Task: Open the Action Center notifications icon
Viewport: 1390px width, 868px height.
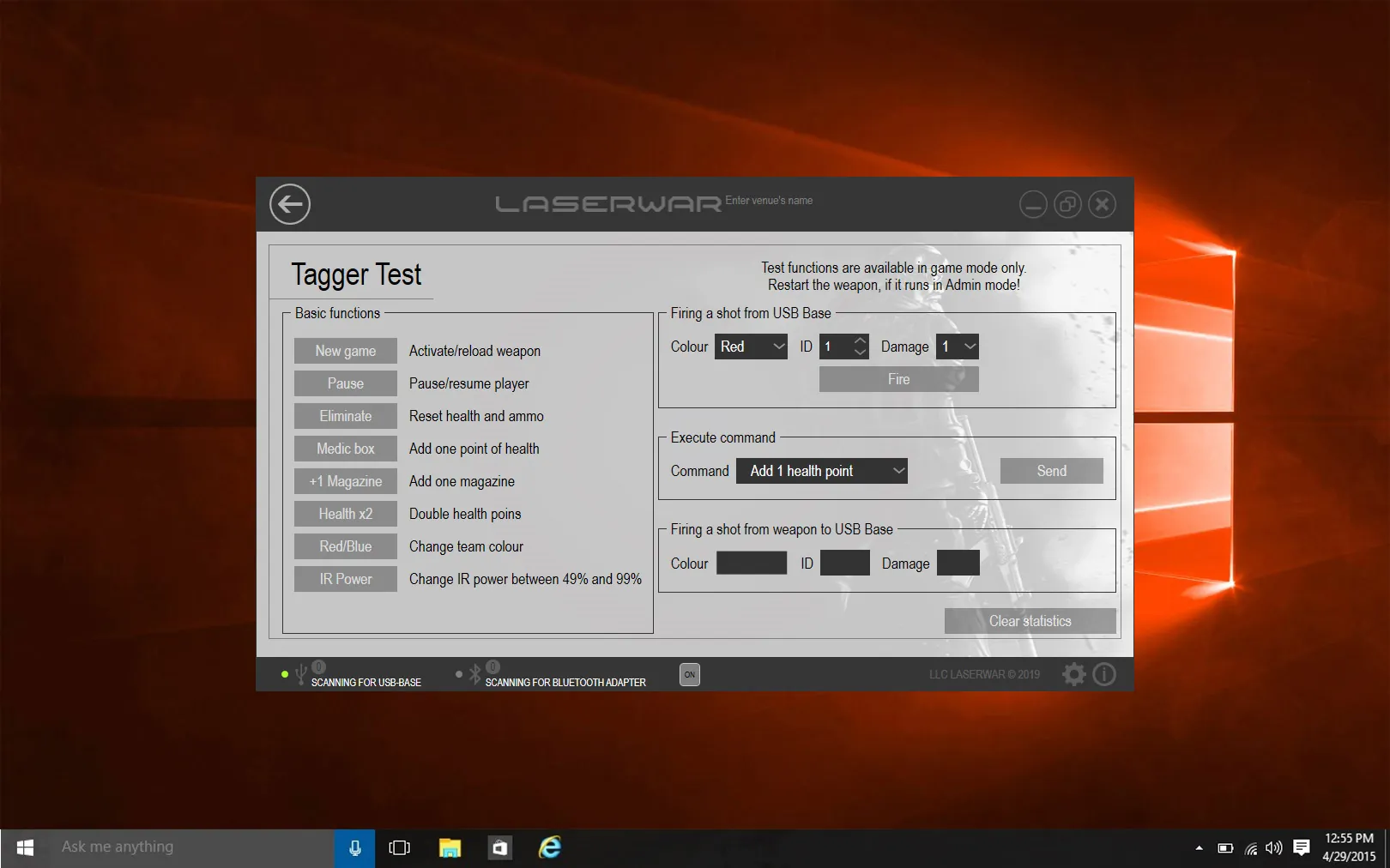Action: click(1302, 847)
